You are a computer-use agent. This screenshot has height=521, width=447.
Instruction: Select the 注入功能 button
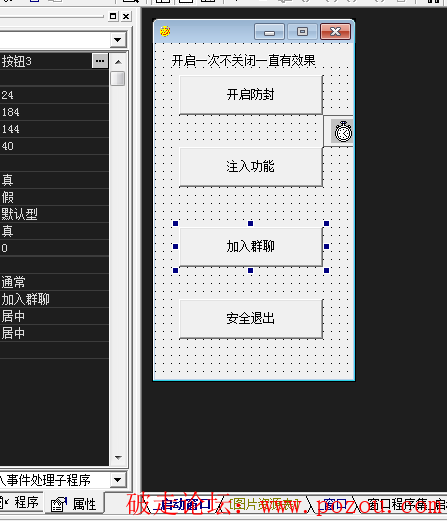click(251, 167)
